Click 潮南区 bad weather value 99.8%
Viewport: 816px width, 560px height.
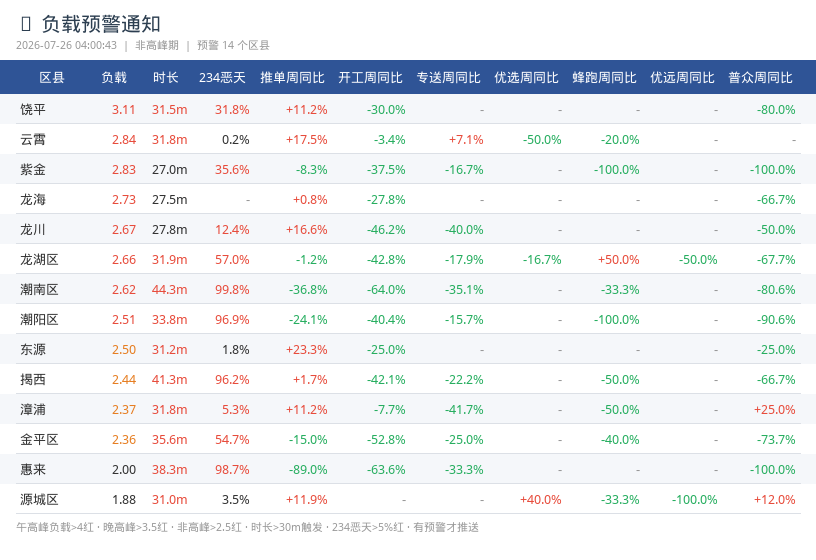click(x=232, y=290)
